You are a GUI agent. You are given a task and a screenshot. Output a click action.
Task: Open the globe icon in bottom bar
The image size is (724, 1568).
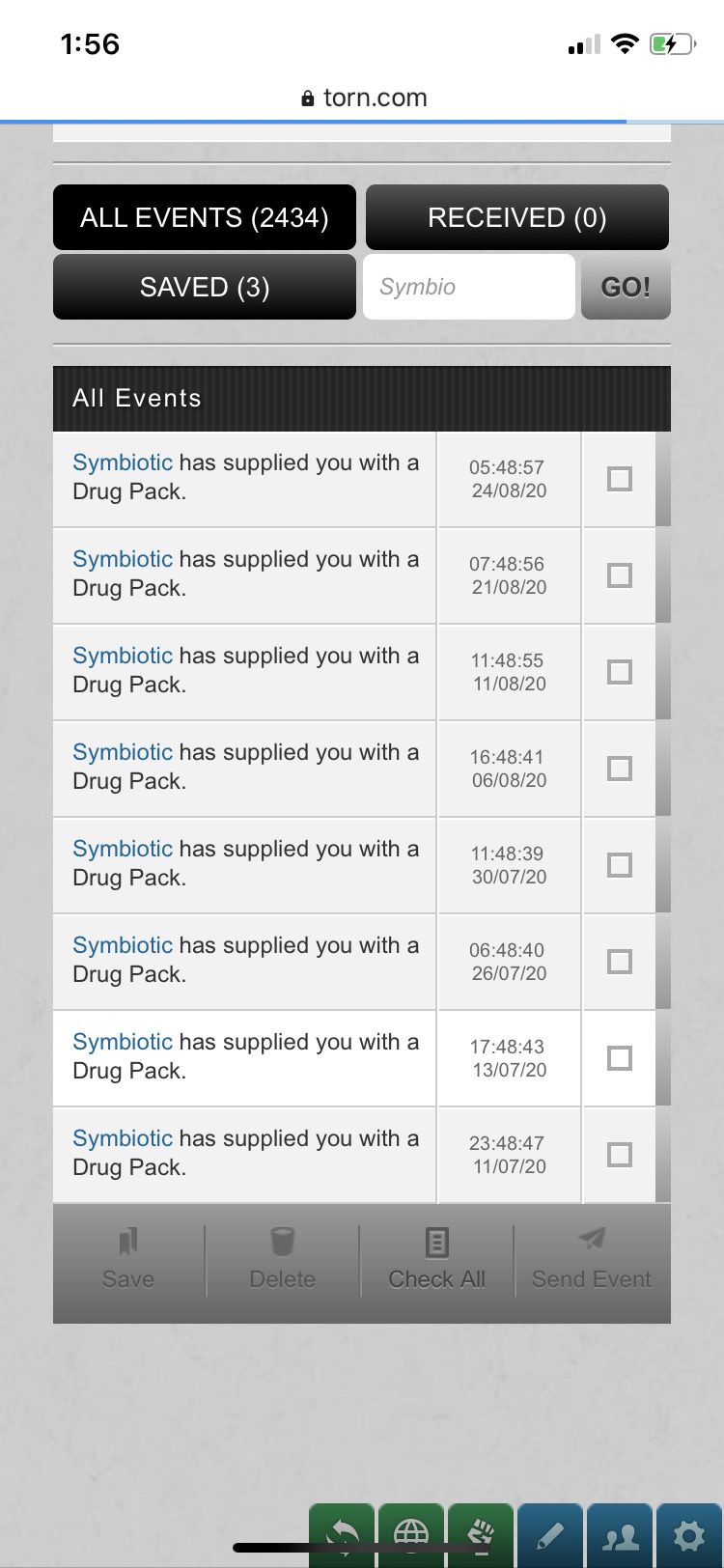click(x=411, y=1535)
